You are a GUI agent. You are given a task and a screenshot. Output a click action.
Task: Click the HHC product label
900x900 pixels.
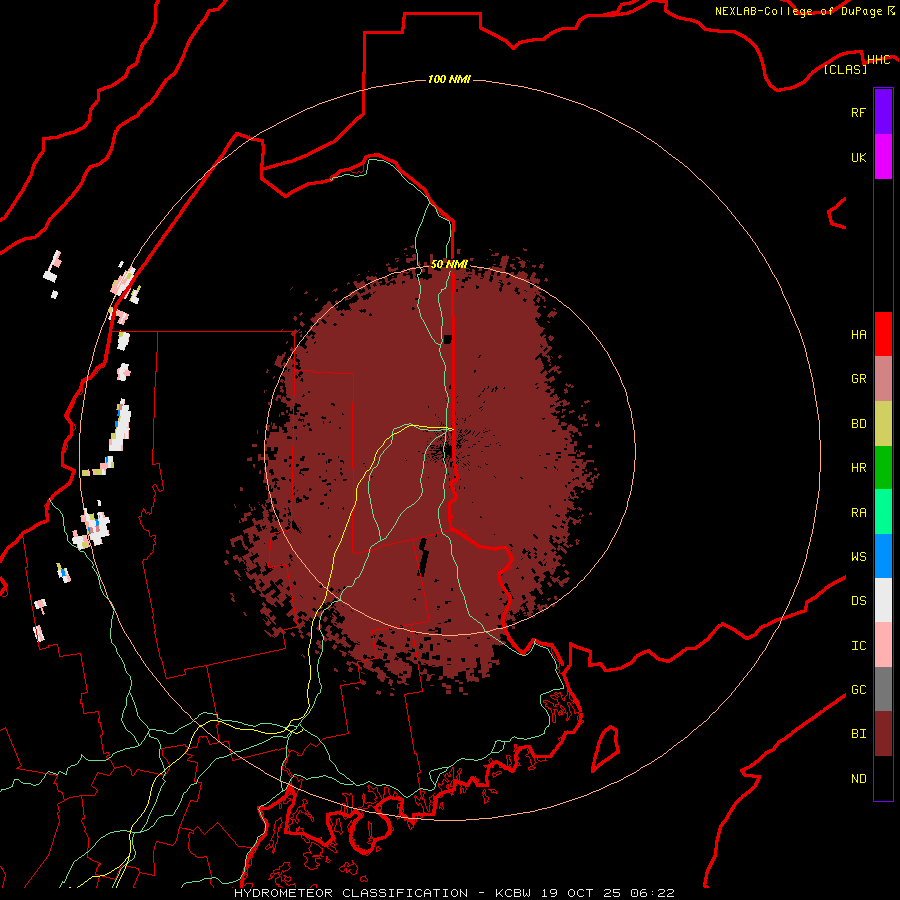point(878,60)
